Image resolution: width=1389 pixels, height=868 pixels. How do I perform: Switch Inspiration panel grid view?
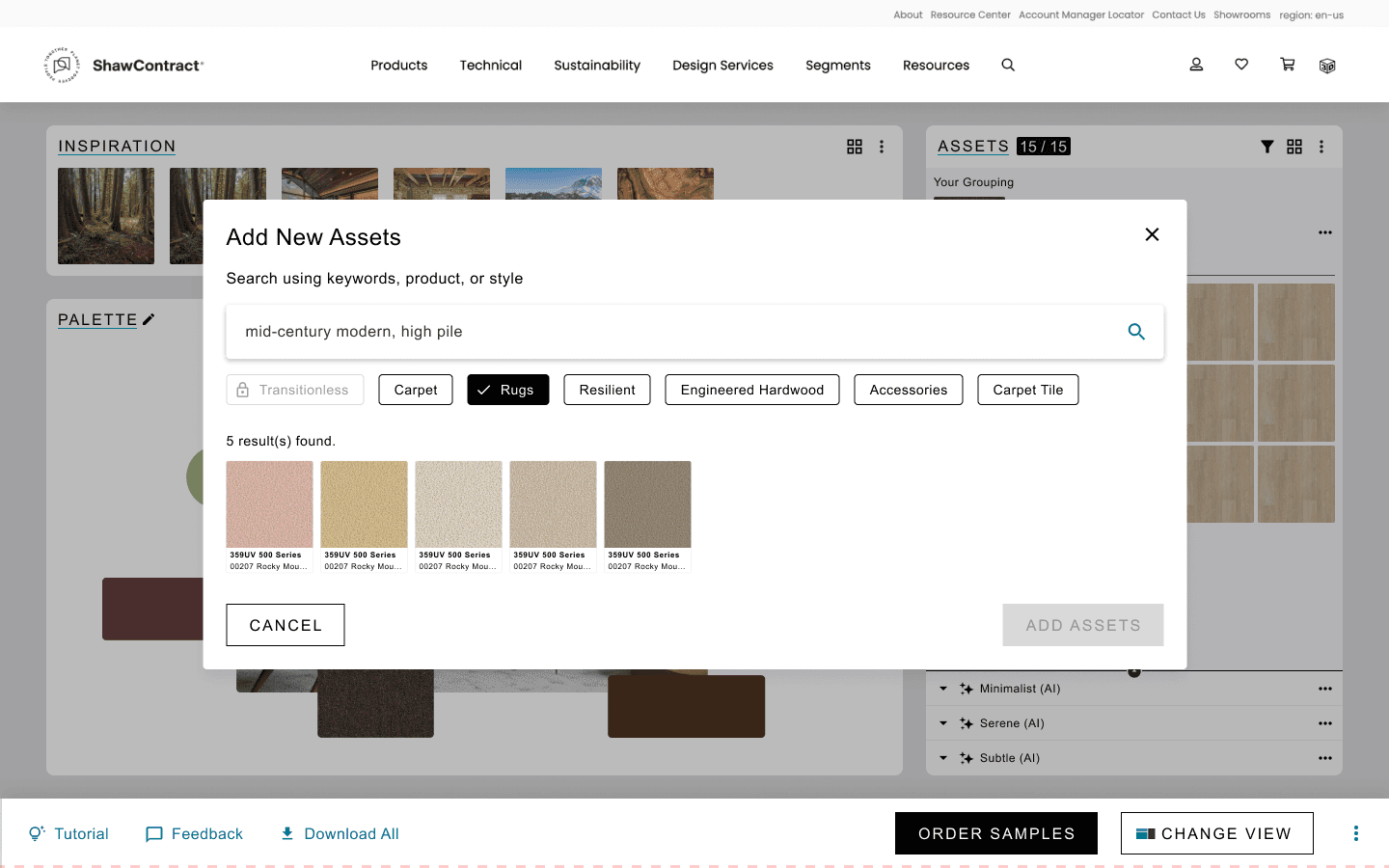pyautogui.click(x=855, y=147)
